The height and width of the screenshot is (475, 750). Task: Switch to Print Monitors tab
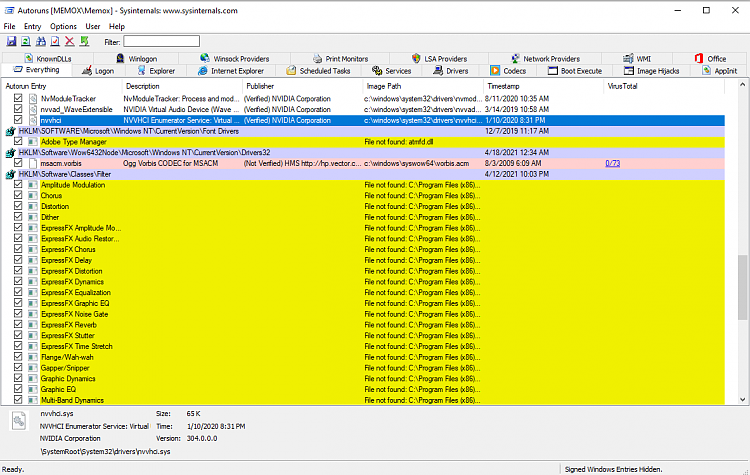click(x=341, y=58)
